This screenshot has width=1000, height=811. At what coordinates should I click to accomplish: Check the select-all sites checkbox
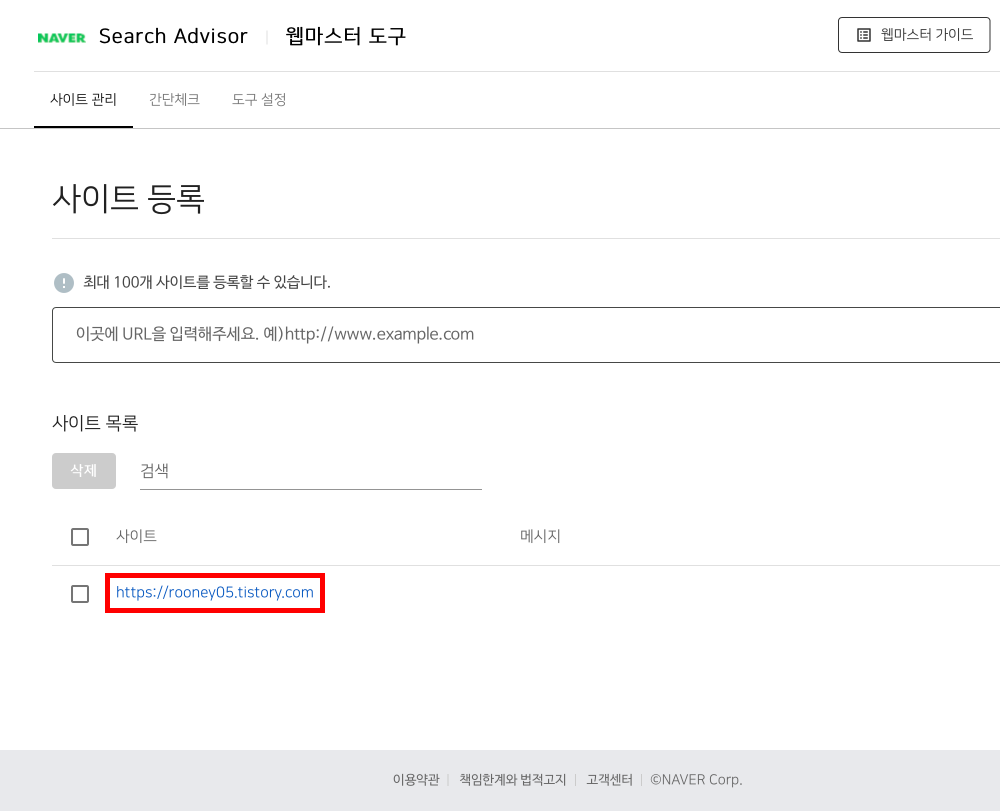[x=80, y=537]
